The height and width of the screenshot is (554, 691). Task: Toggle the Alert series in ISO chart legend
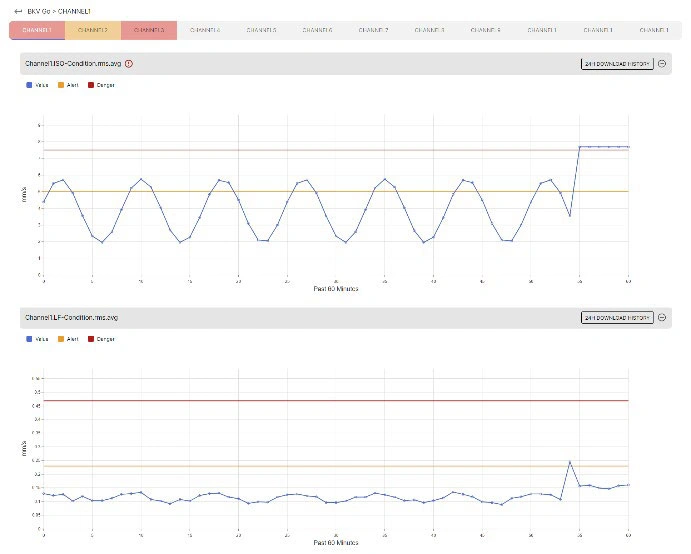point(69,85)
